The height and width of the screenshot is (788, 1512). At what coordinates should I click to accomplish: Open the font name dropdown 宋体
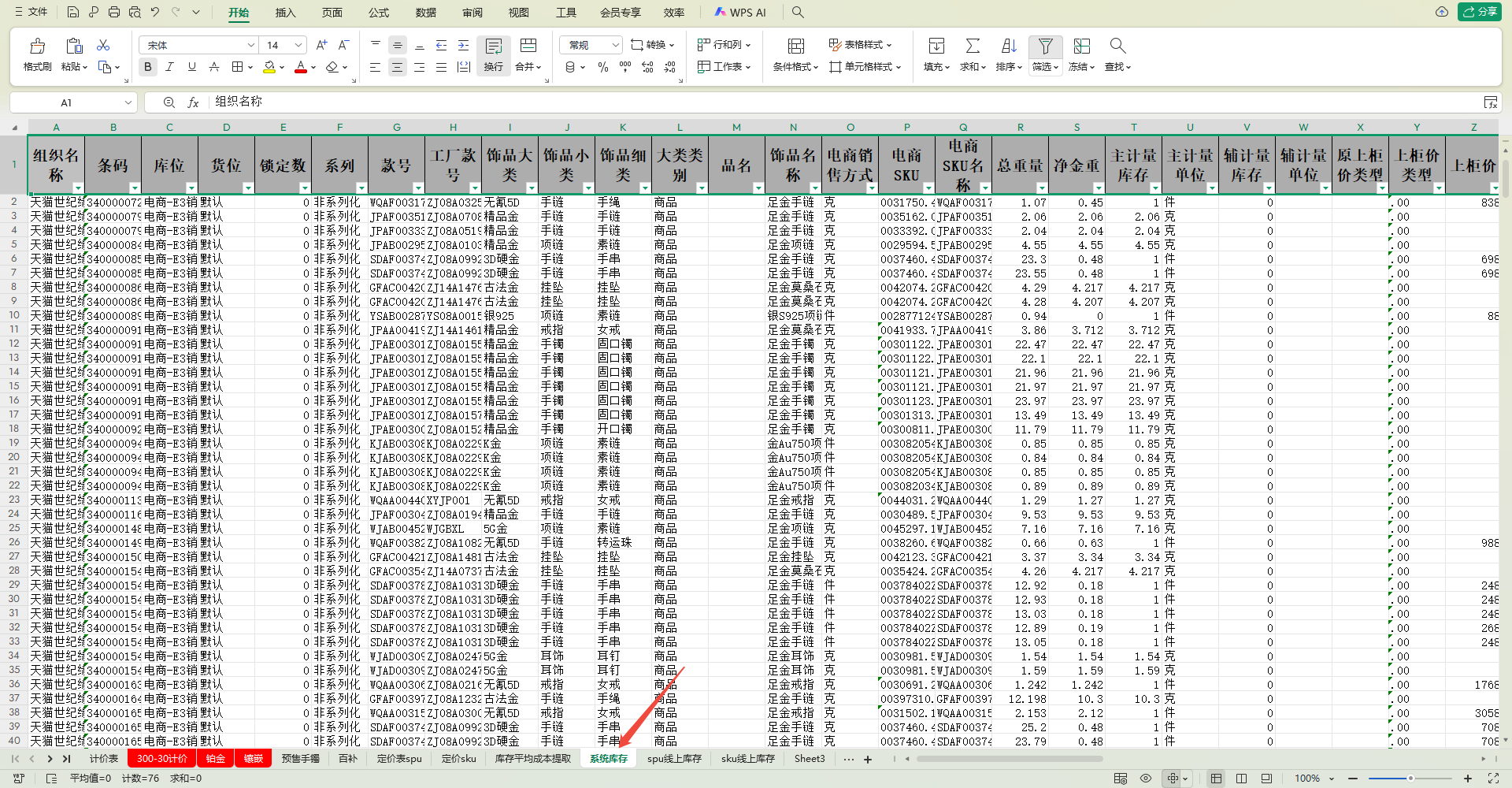pos(198,45)
